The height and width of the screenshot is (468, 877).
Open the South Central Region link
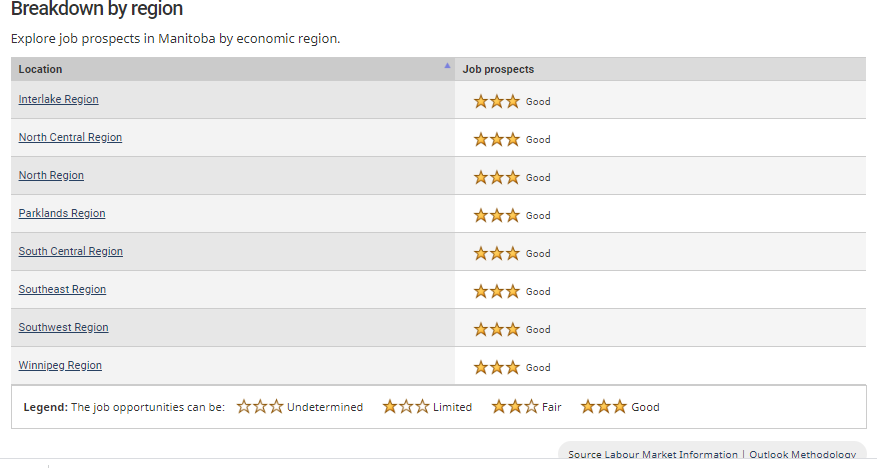70,252
